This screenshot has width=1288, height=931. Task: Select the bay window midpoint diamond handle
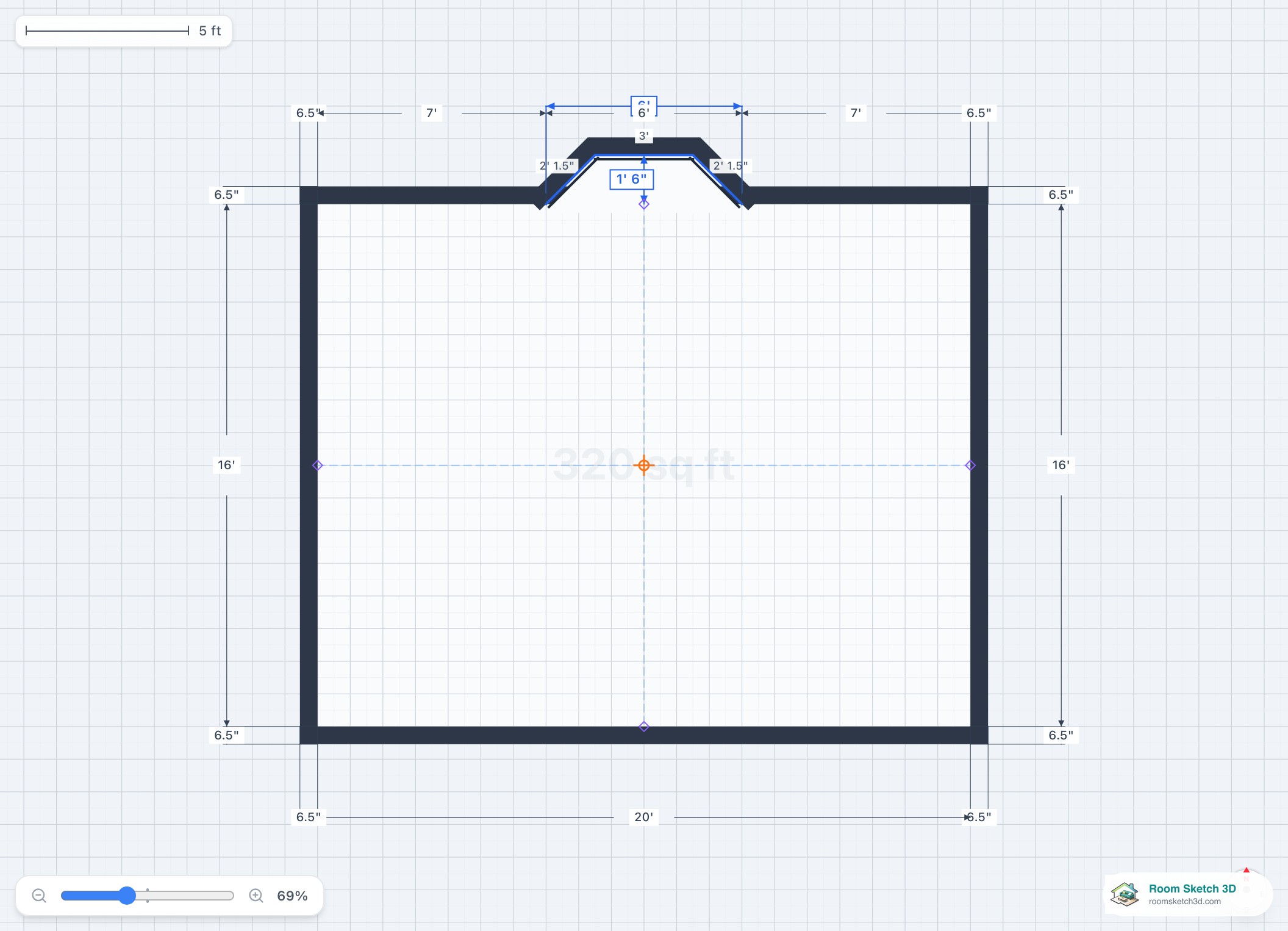(644, 204)
